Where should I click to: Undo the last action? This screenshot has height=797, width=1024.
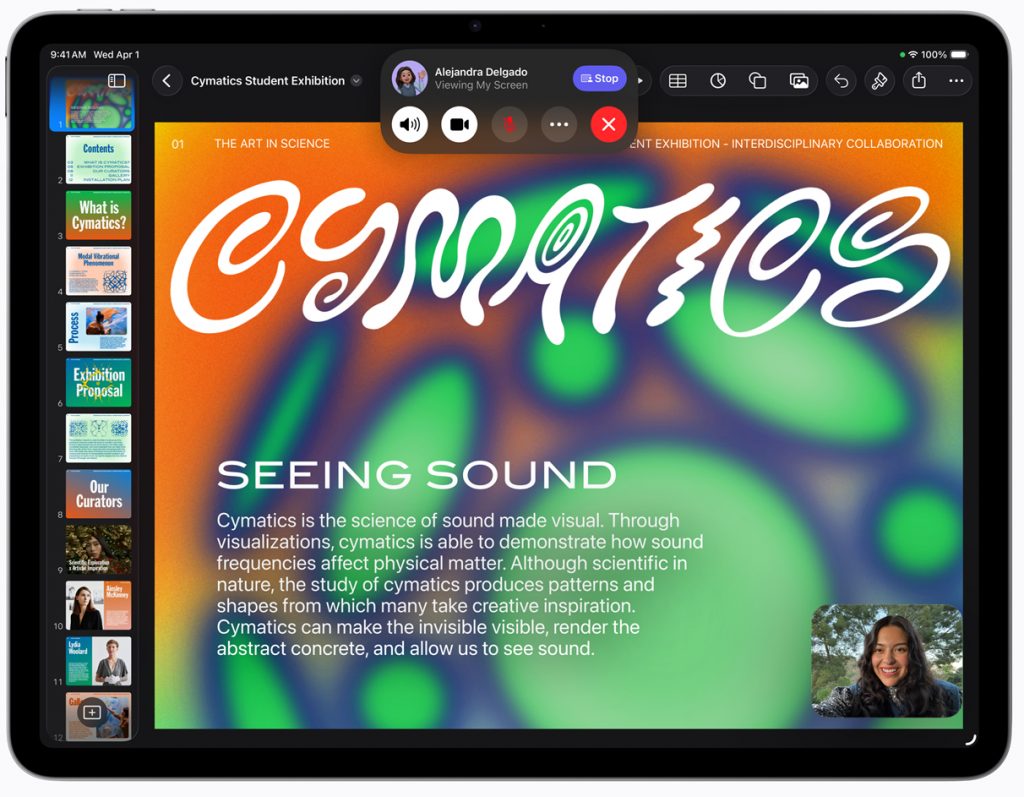click(841, 81)
